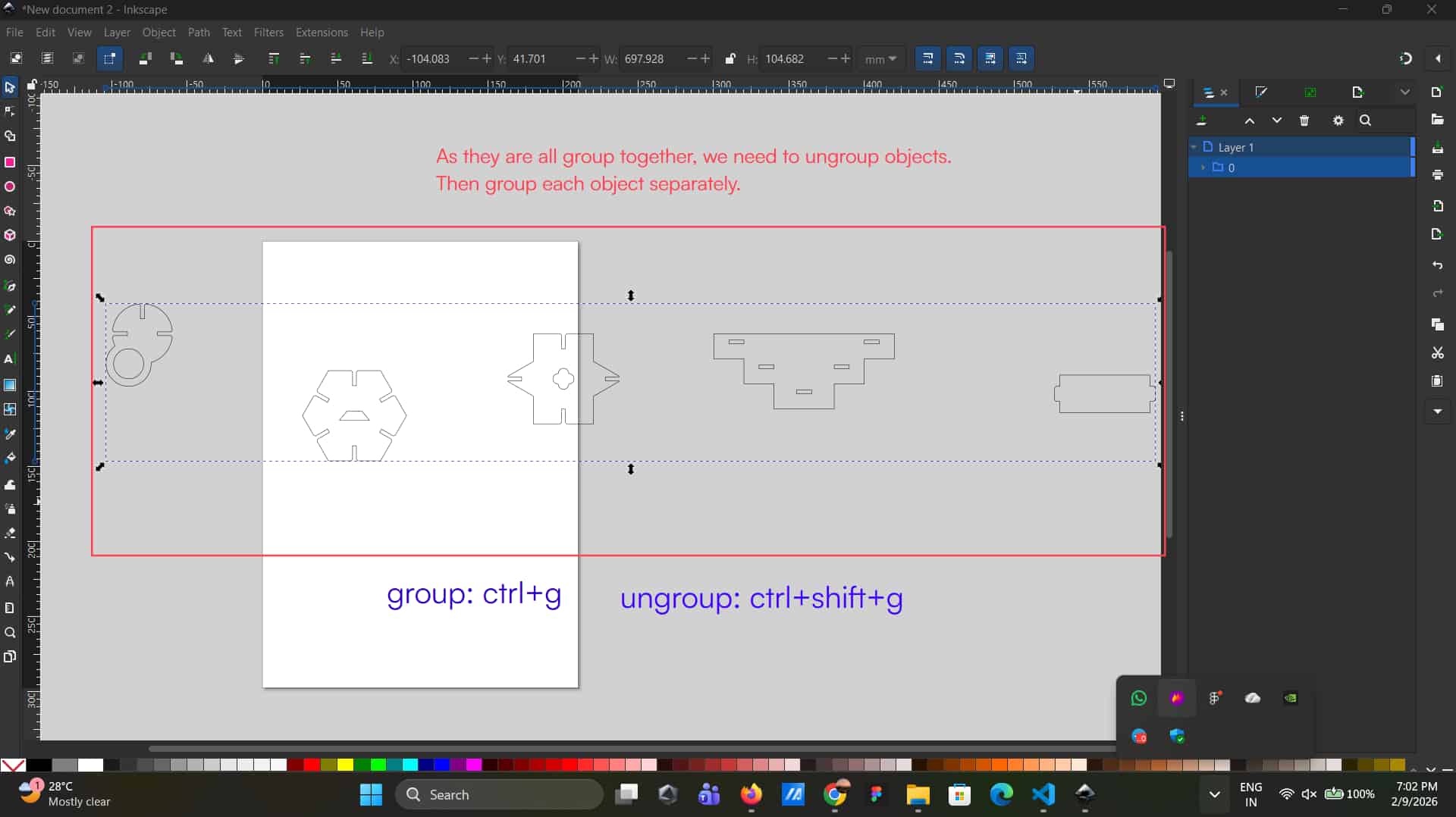Activate the Shape Builder tool

10,136
